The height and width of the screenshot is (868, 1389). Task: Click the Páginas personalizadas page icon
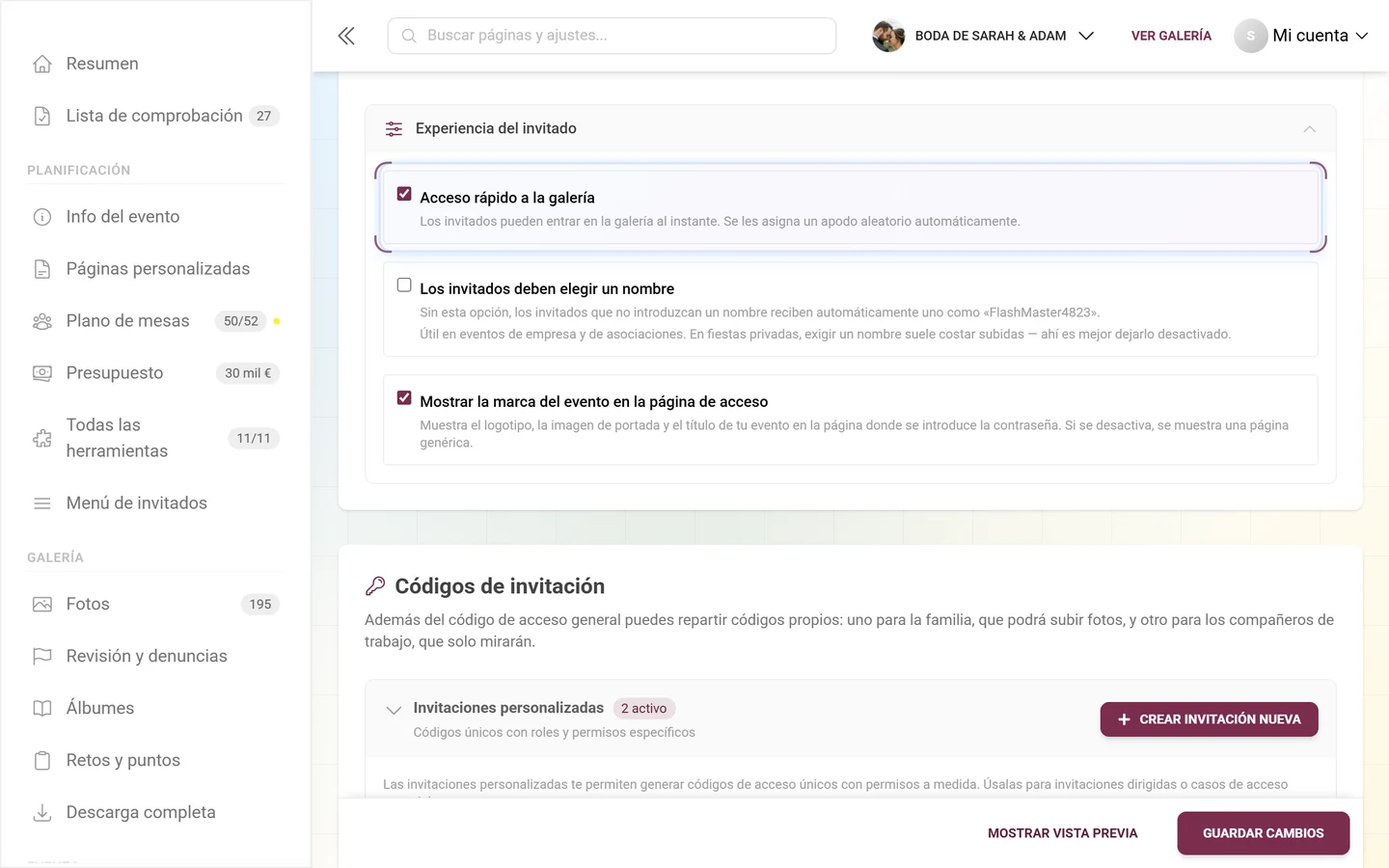point(42,269)
